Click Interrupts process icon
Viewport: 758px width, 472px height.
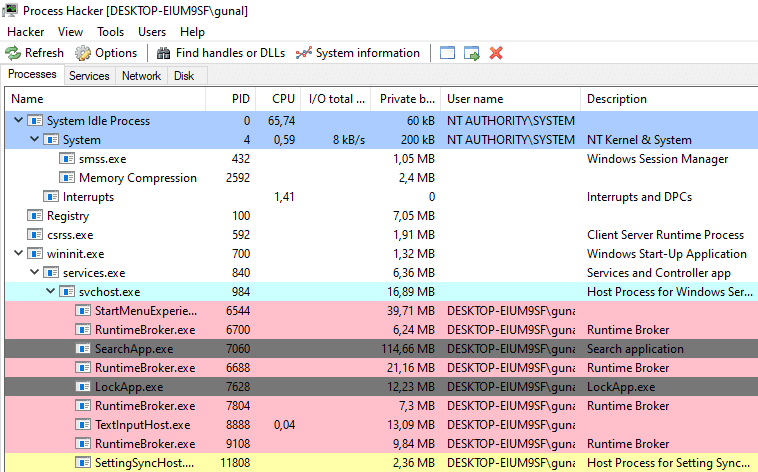tap(51, 196)
